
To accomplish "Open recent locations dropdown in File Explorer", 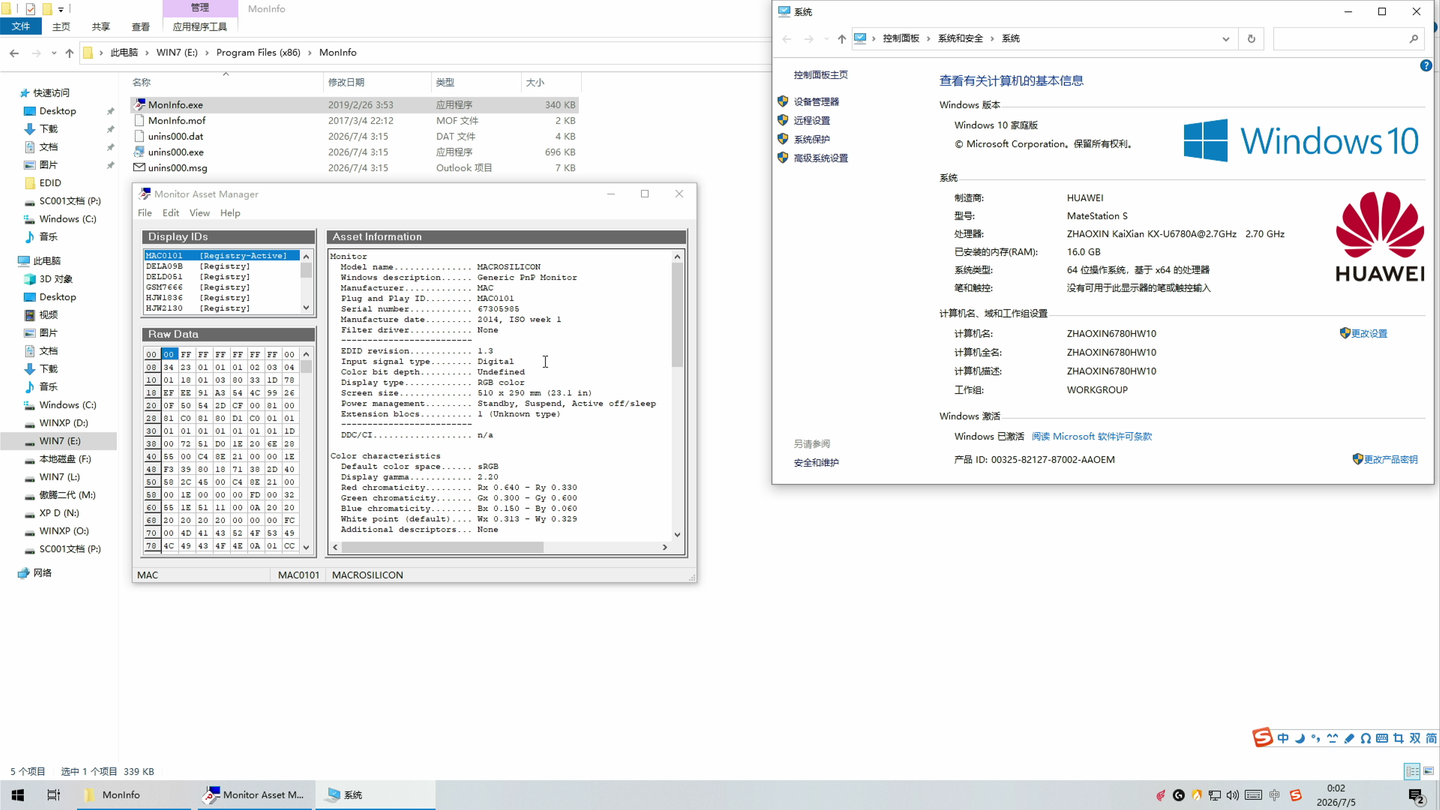I will [x=53, y=53].
